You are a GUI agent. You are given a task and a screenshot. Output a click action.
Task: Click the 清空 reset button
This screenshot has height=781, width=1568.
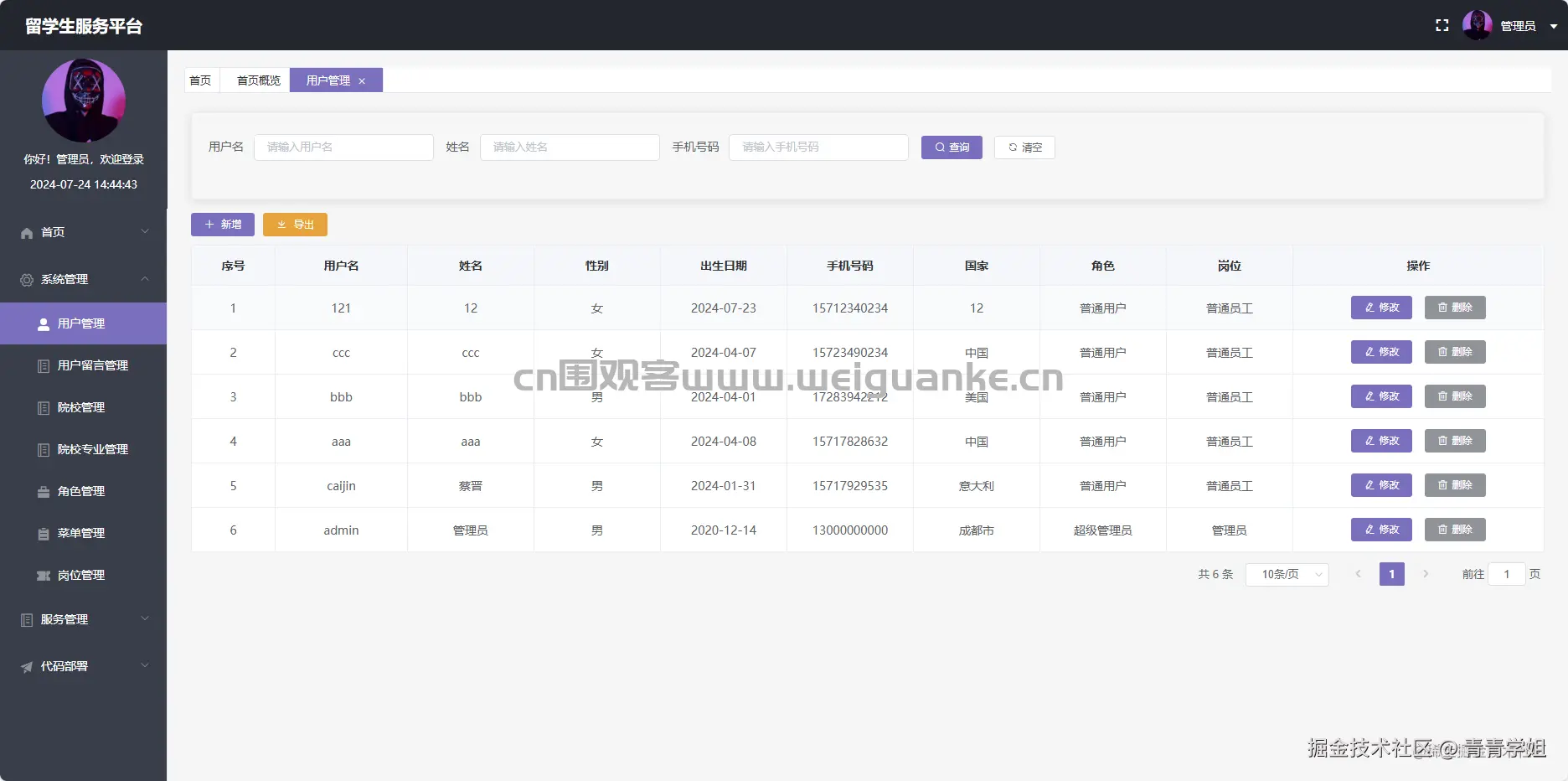click(x=1024, y=147)
